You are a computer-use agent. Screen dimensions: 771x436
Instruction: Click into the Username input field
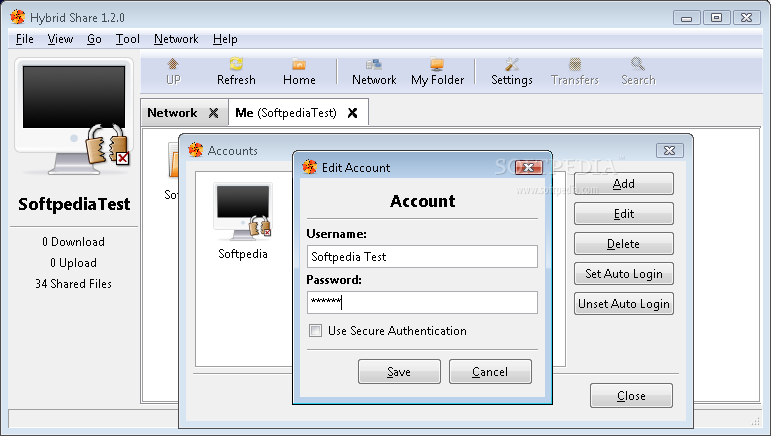coord(422,257)
